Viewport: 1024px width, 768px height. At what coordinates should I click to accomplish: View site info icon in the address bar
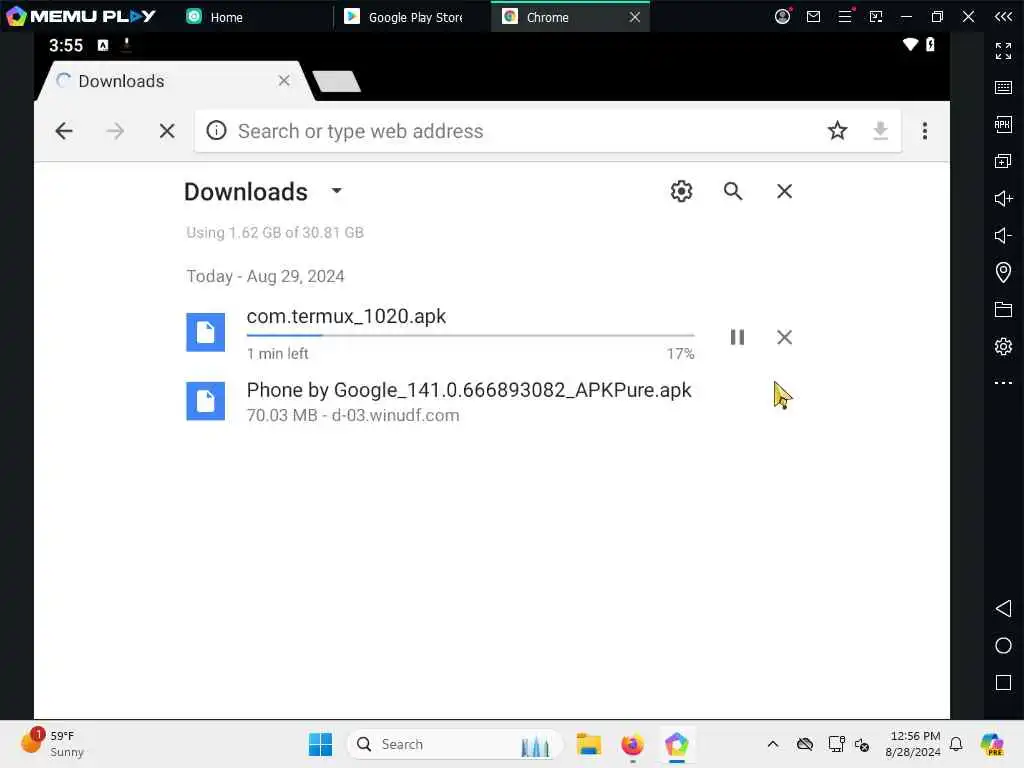pos(216,131)
